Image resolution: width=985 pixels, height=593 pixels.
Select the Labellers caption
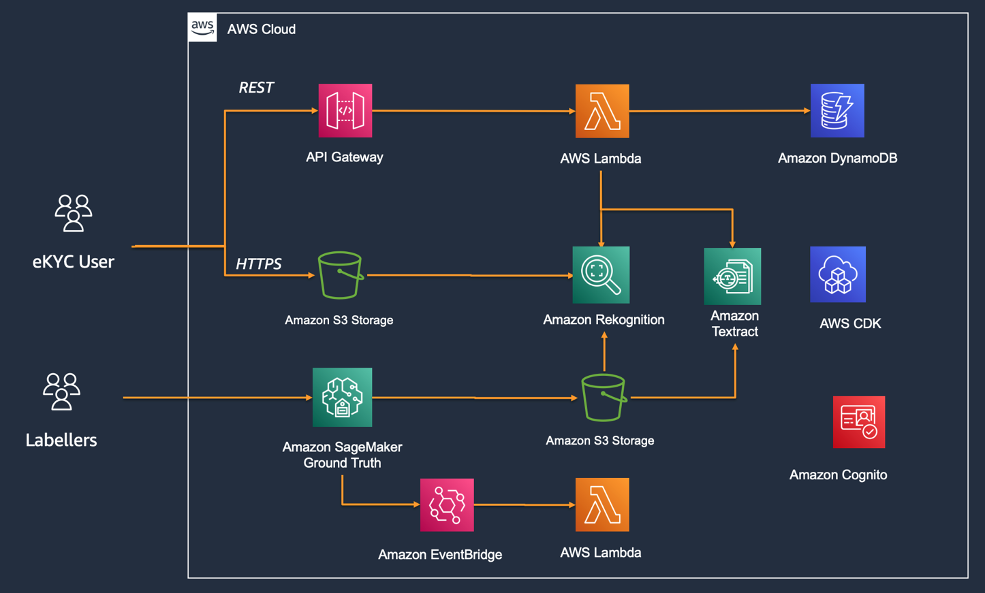click(x=62, y=440)
